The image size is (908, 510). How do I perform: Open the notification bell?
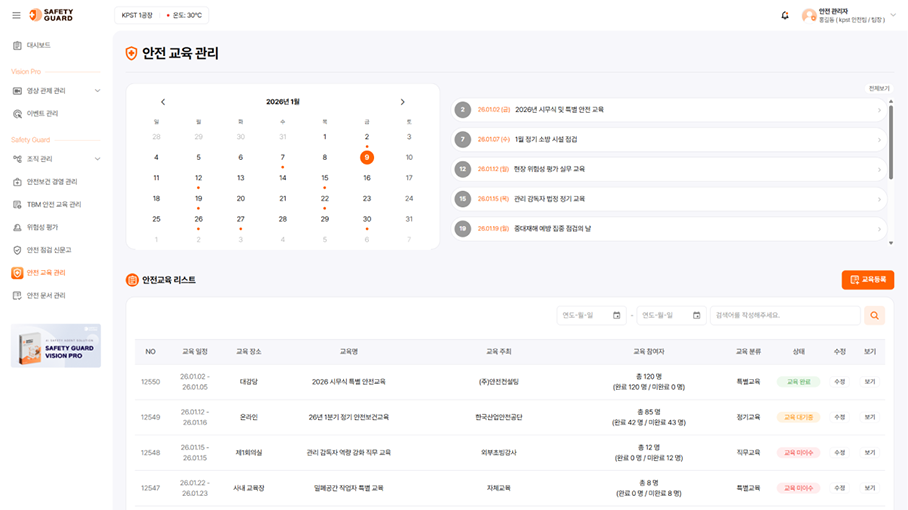[x=785, y=15]
